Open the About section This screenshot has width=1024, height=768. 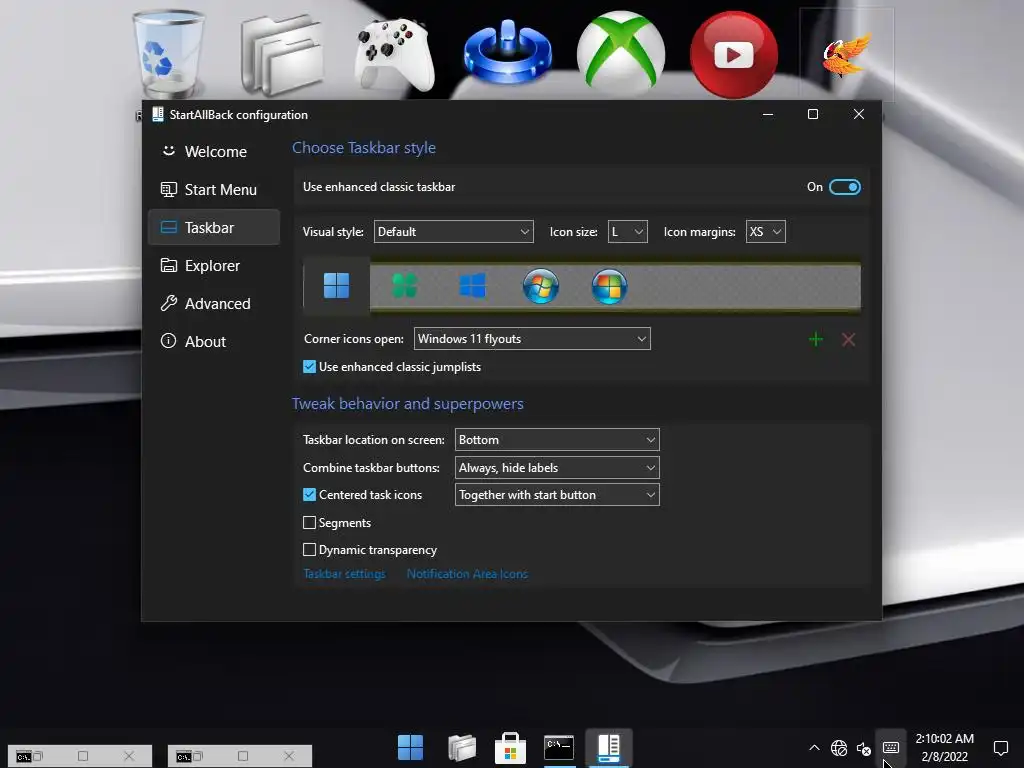(x=214, y=342)
